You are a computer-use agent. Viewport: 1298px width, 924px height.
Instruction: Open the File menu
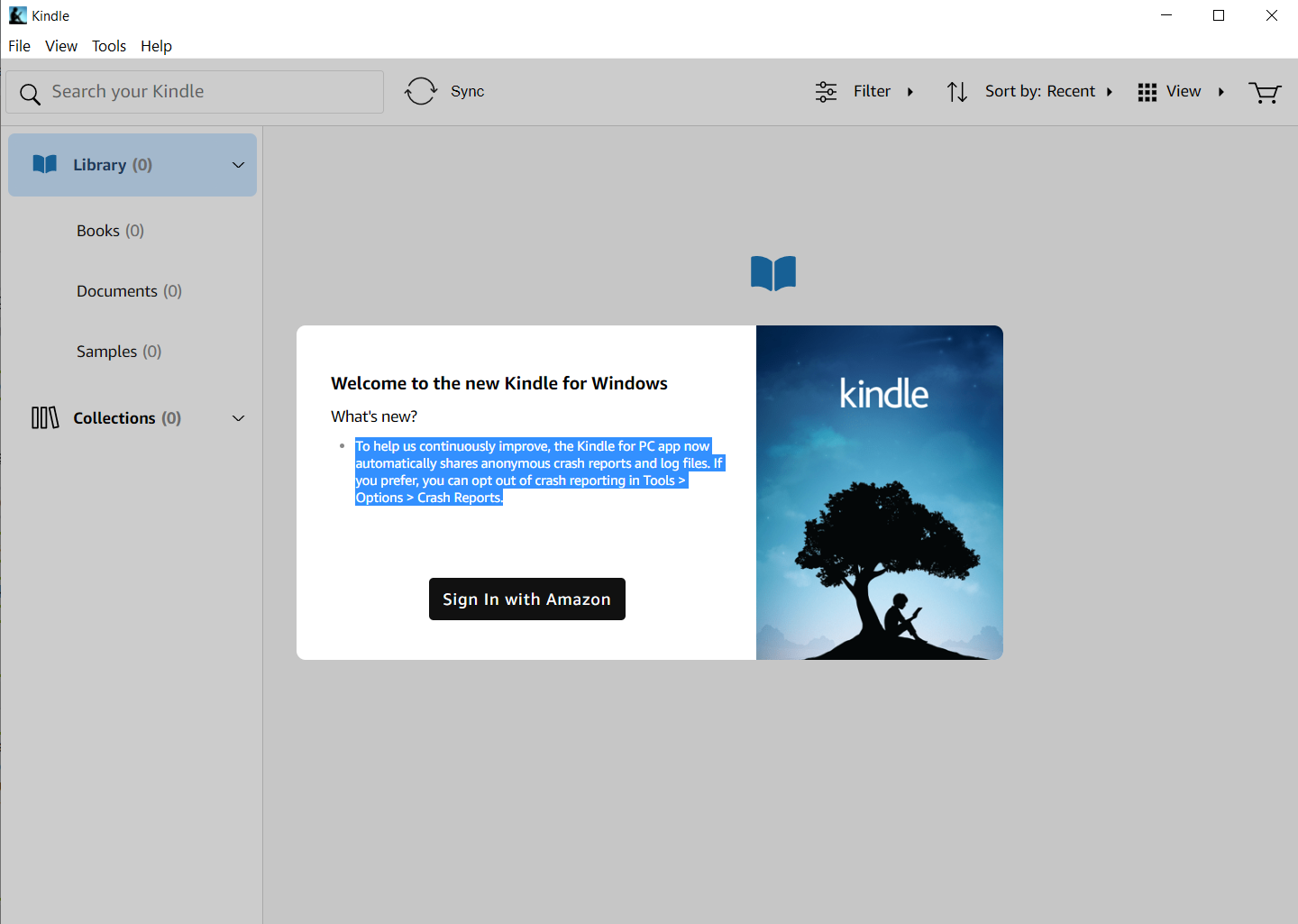tap(18, 46)
